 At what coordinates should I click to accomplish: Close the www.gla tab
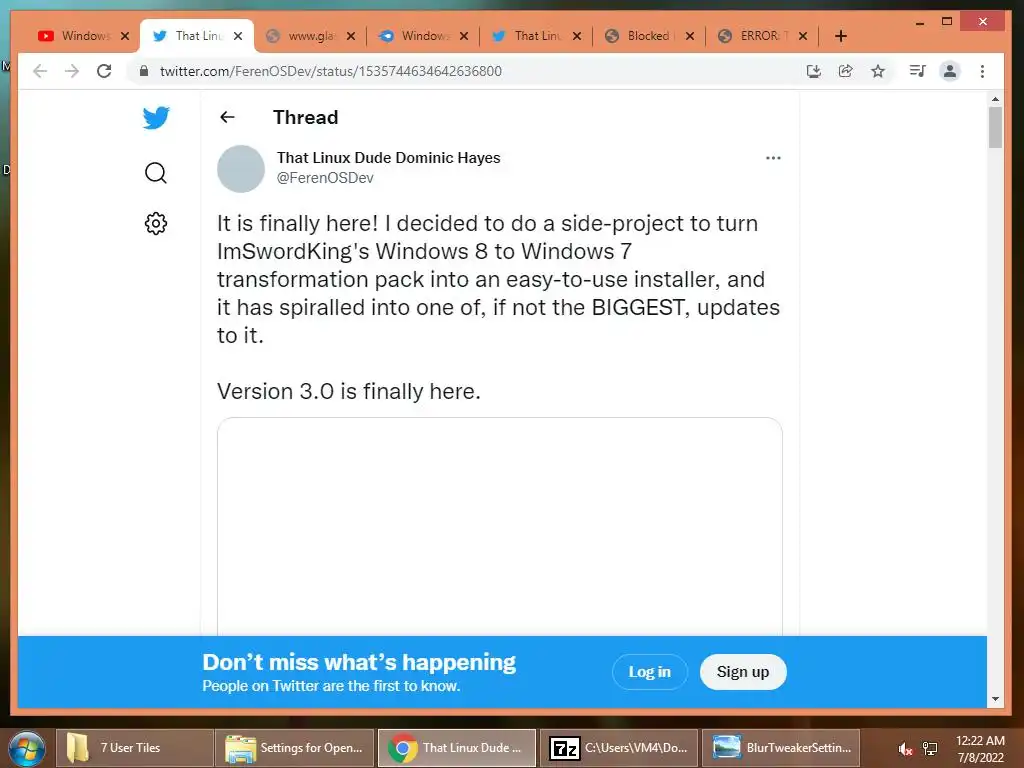[x=351, y=36]
